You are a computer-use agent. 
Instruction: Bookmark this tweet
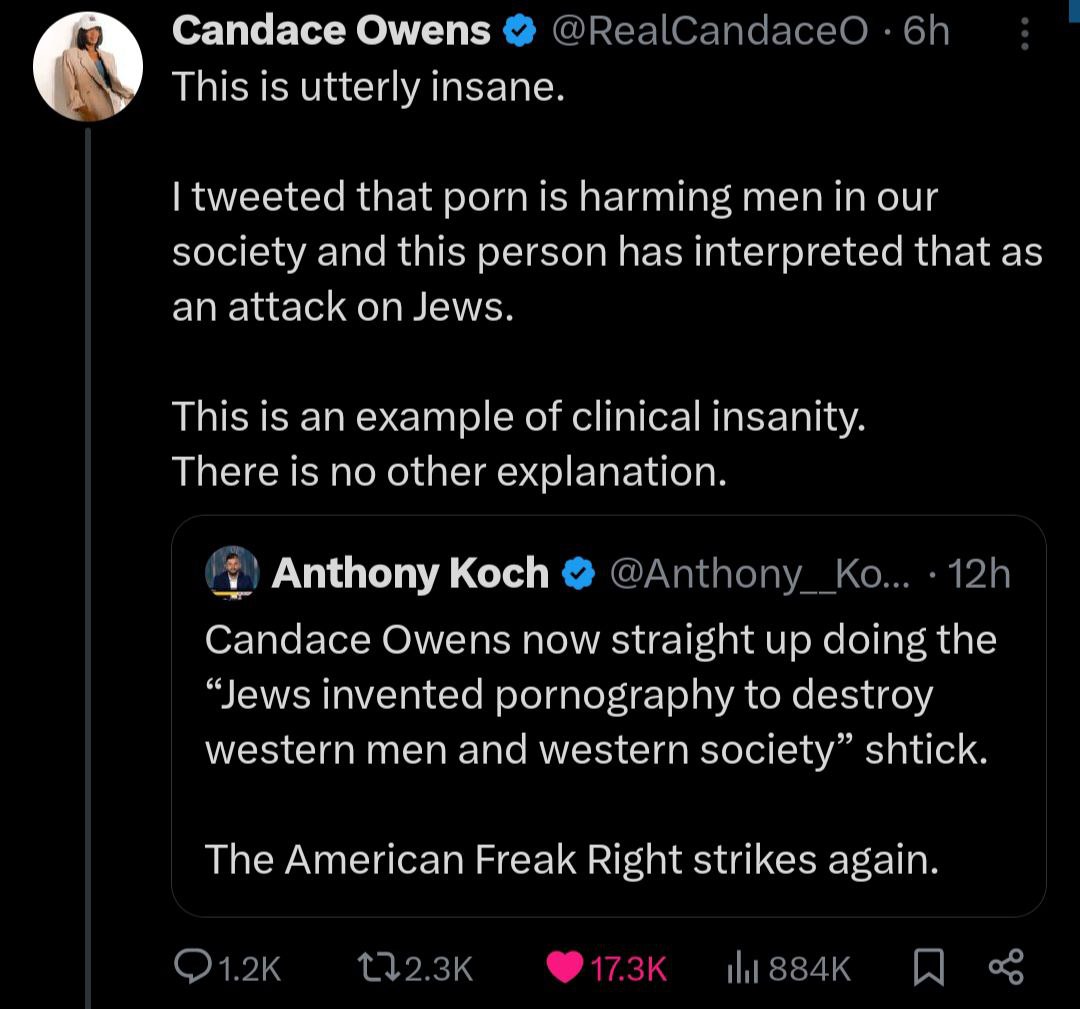[928, 967]
